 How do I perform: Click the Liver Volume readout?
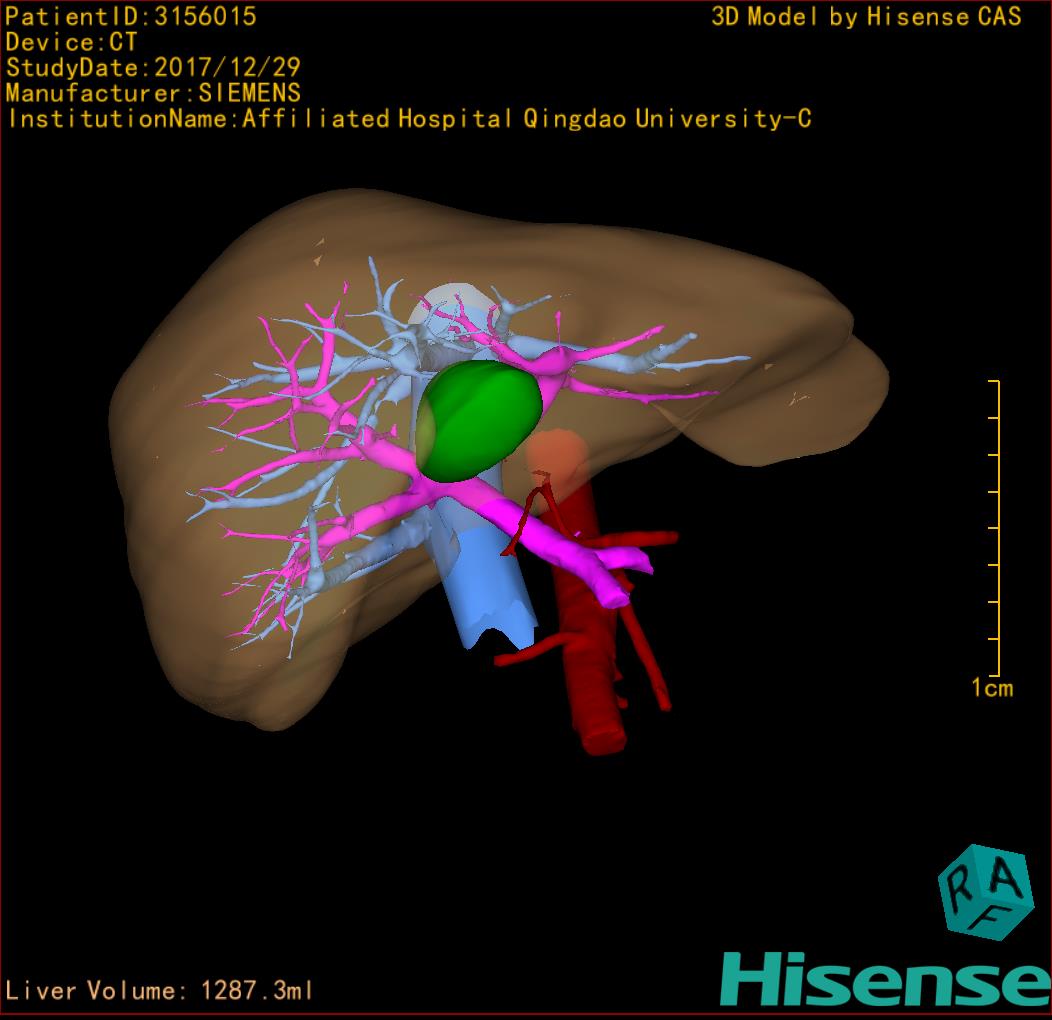point(160,991)
